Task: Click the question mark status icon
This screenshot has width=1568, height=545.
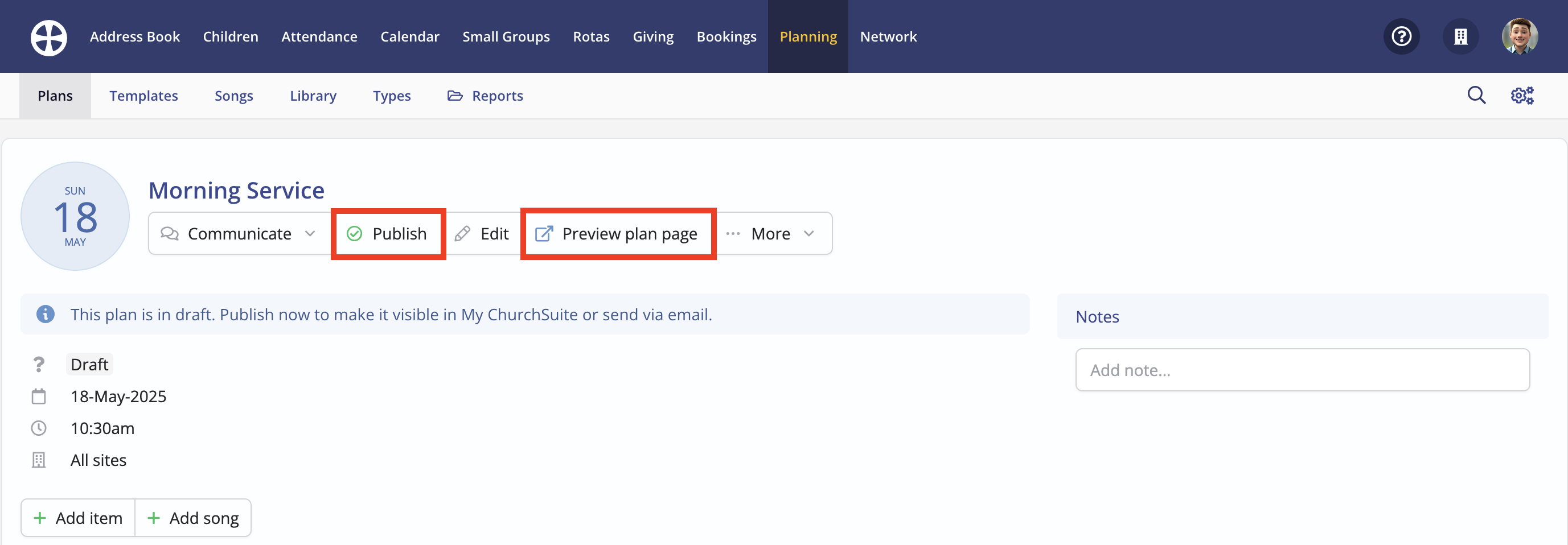Action: (39, 364)
